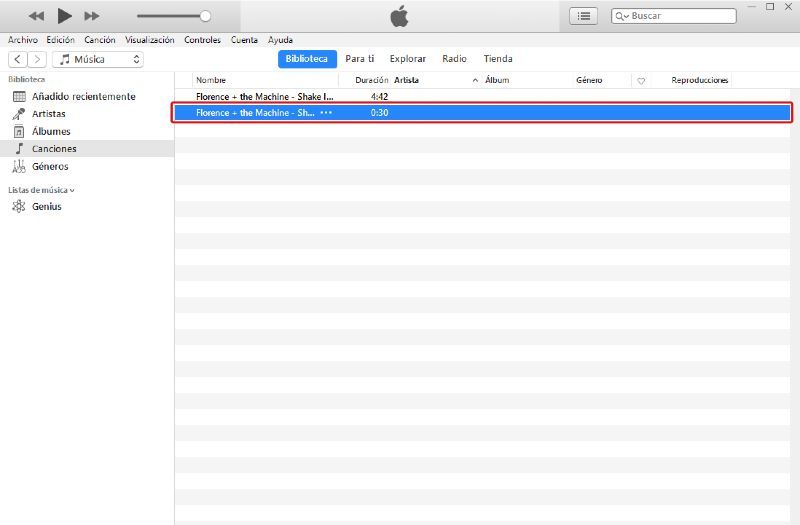Open the list view icon next to search
This screenshot has width=800, height=525.
coord(583,16)
